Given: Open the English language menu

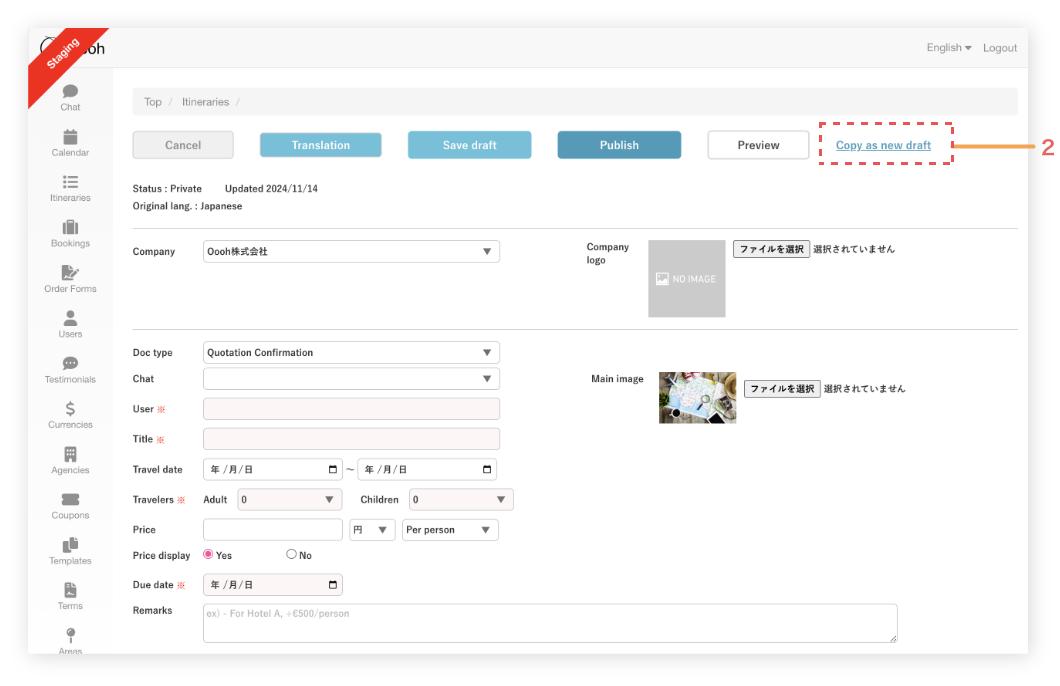Looking at the screenshot, I should [948, 48].
